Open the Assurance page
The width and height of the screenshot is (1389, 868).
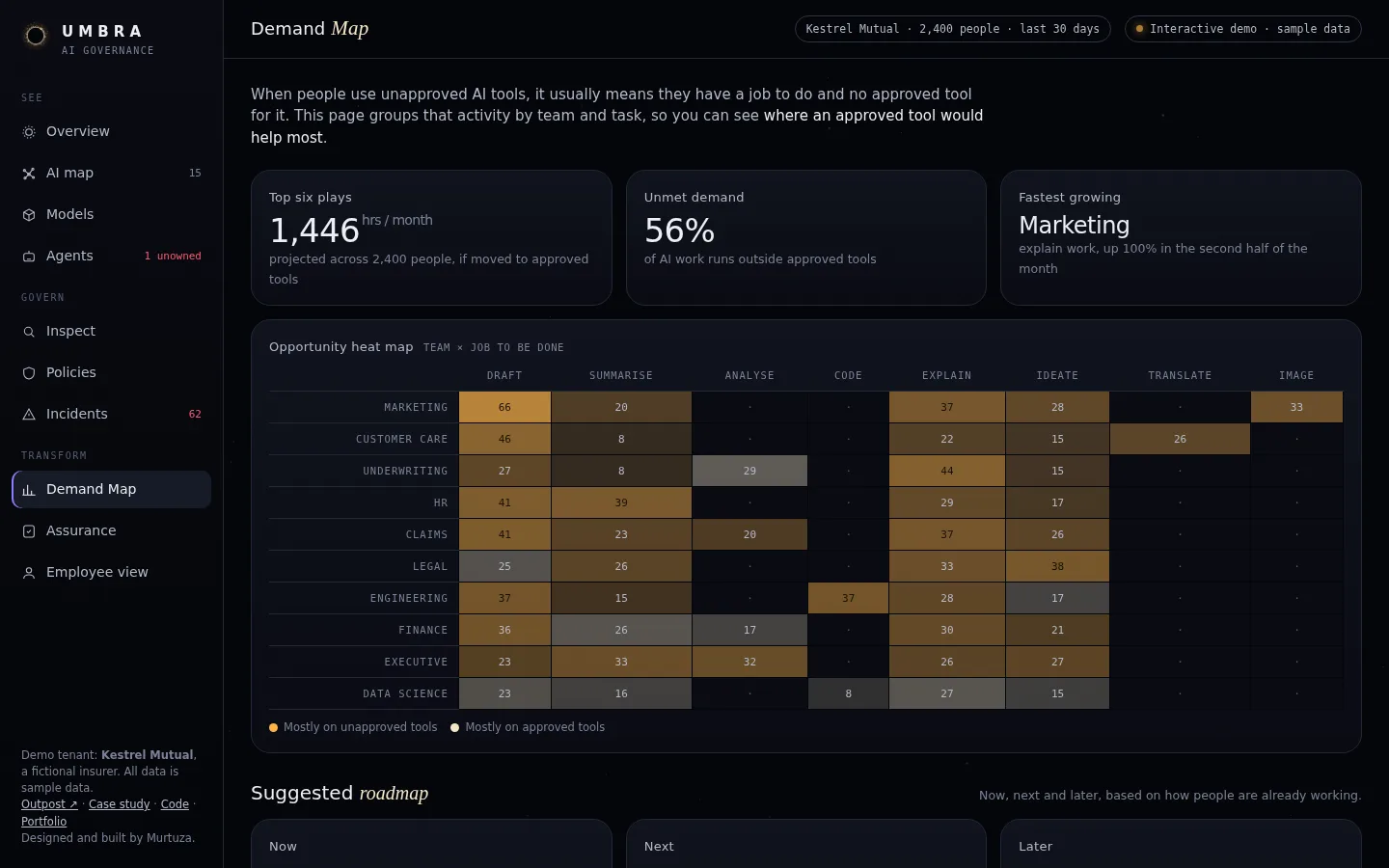(112, 530)
